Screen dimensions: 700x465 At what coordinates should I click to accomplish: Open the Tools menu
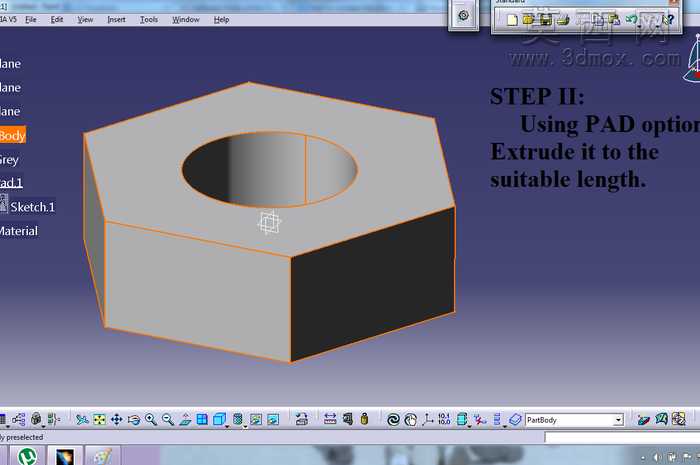[x=149, y=20]
